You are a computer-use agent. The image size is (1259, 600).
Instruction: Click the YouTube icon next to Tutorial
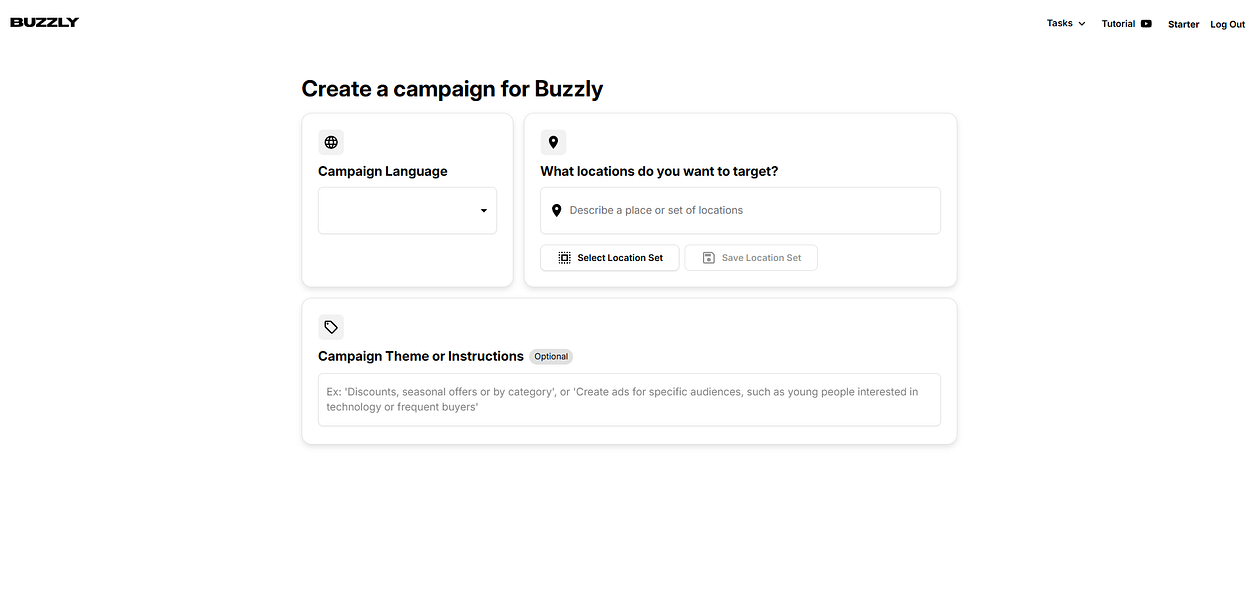1145,23
